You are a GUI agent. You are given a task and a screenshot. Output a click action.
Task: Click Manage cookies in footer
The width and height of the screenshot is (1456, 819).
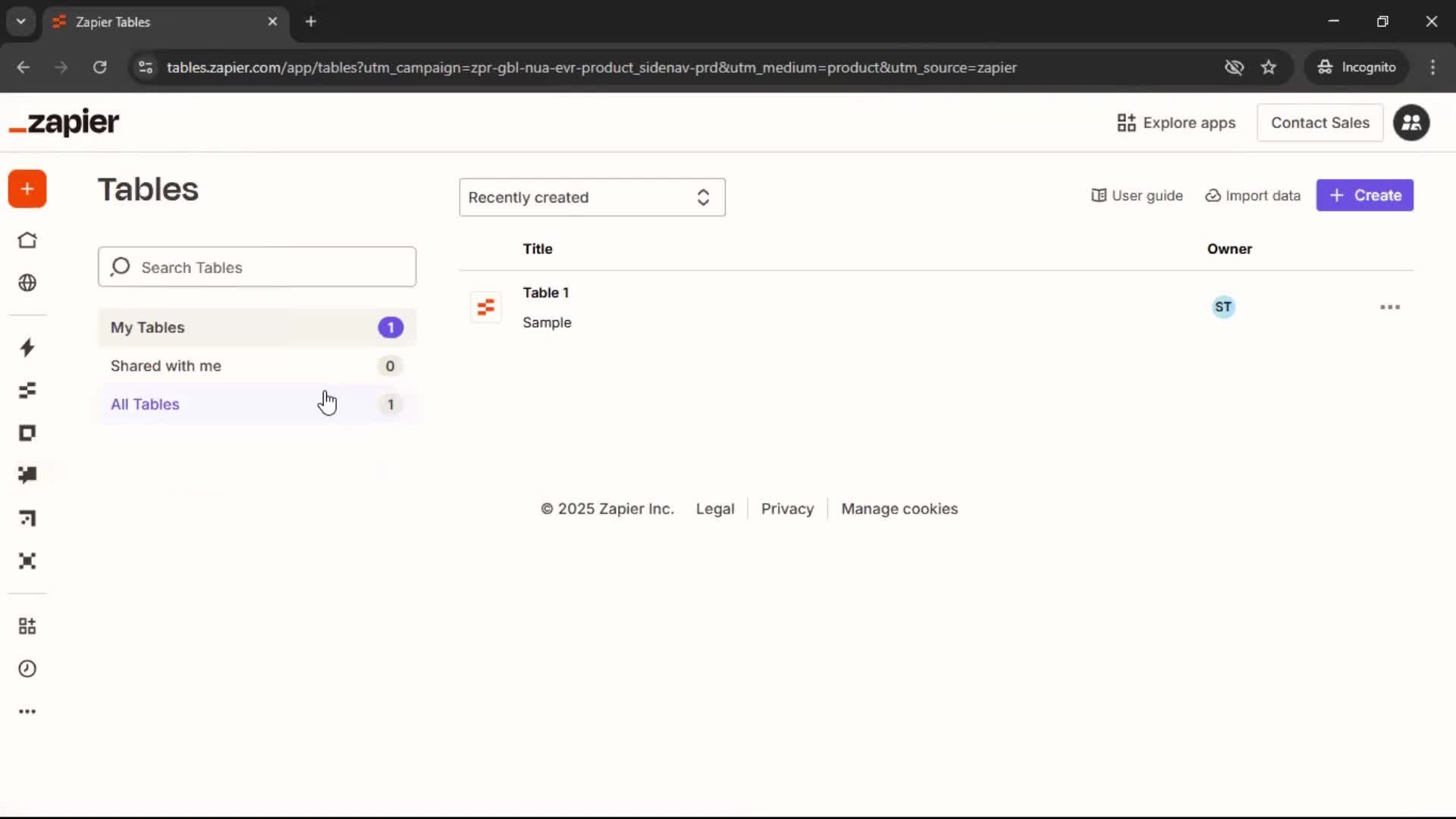(899, 509)
